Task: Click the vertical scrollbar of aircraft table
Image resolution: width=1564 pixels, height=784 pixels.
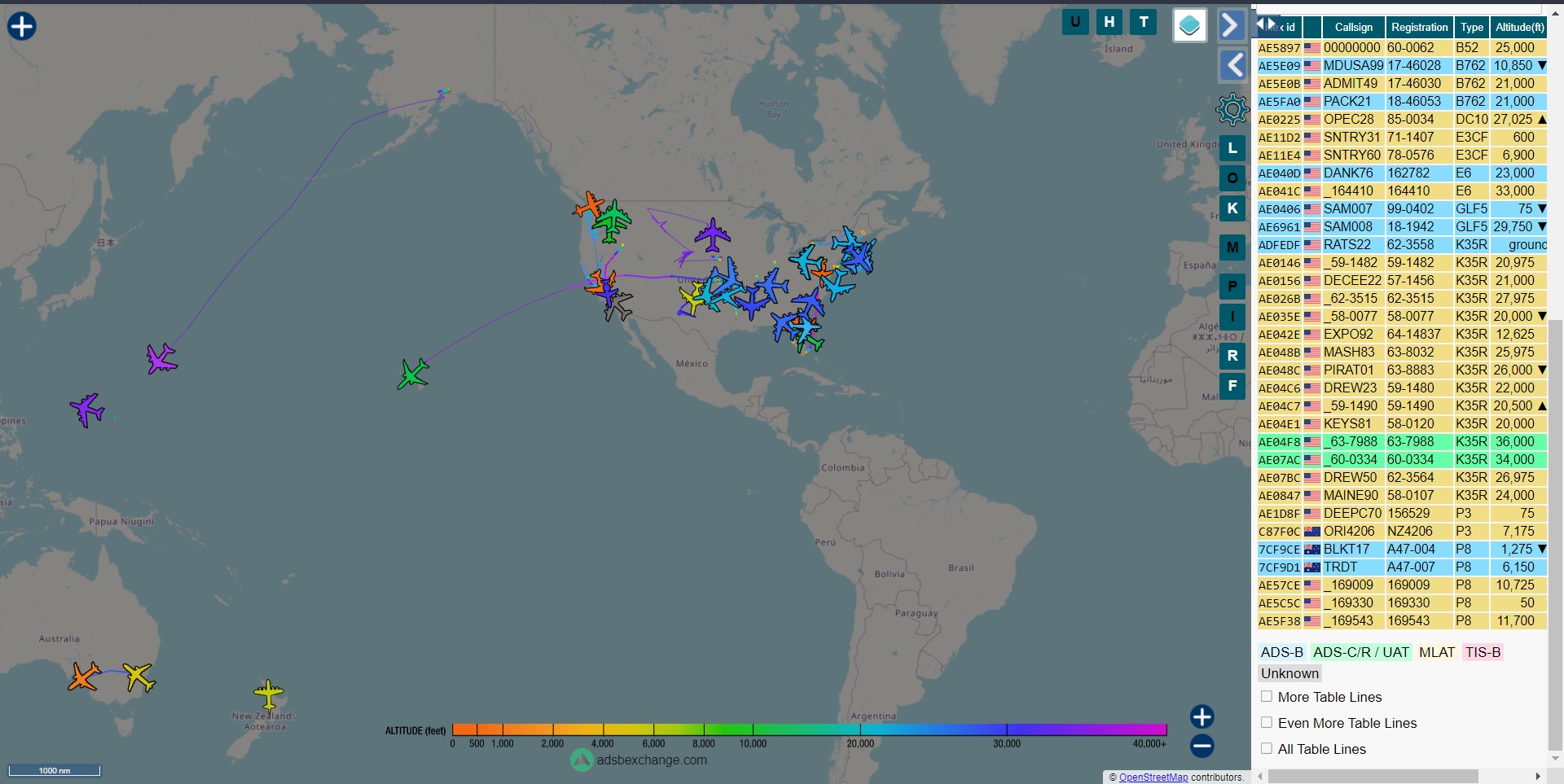Action: click(x=1555, y=533)
